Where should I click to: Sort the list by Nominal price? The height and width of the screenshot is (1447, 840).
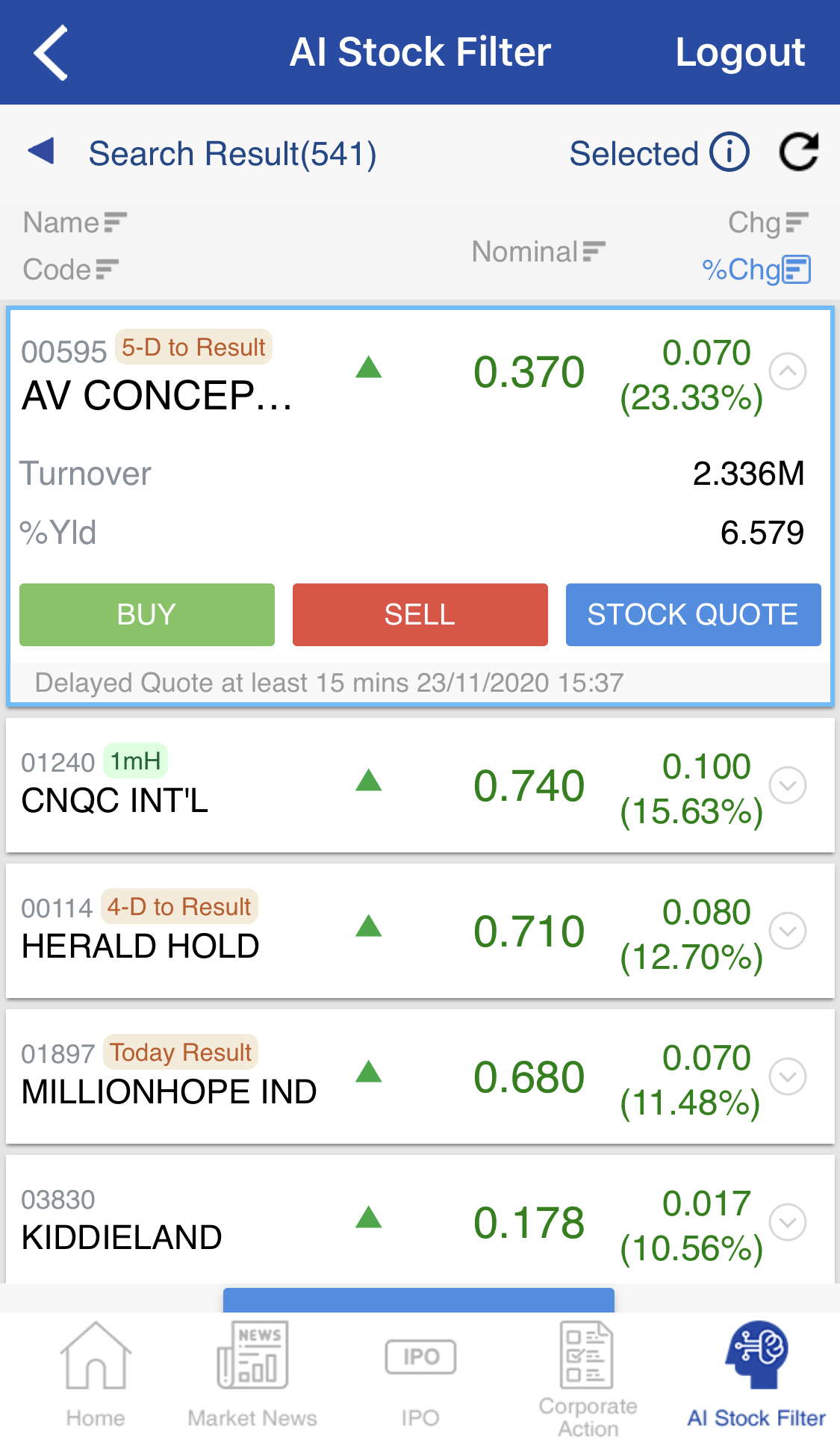pos(538,252)
